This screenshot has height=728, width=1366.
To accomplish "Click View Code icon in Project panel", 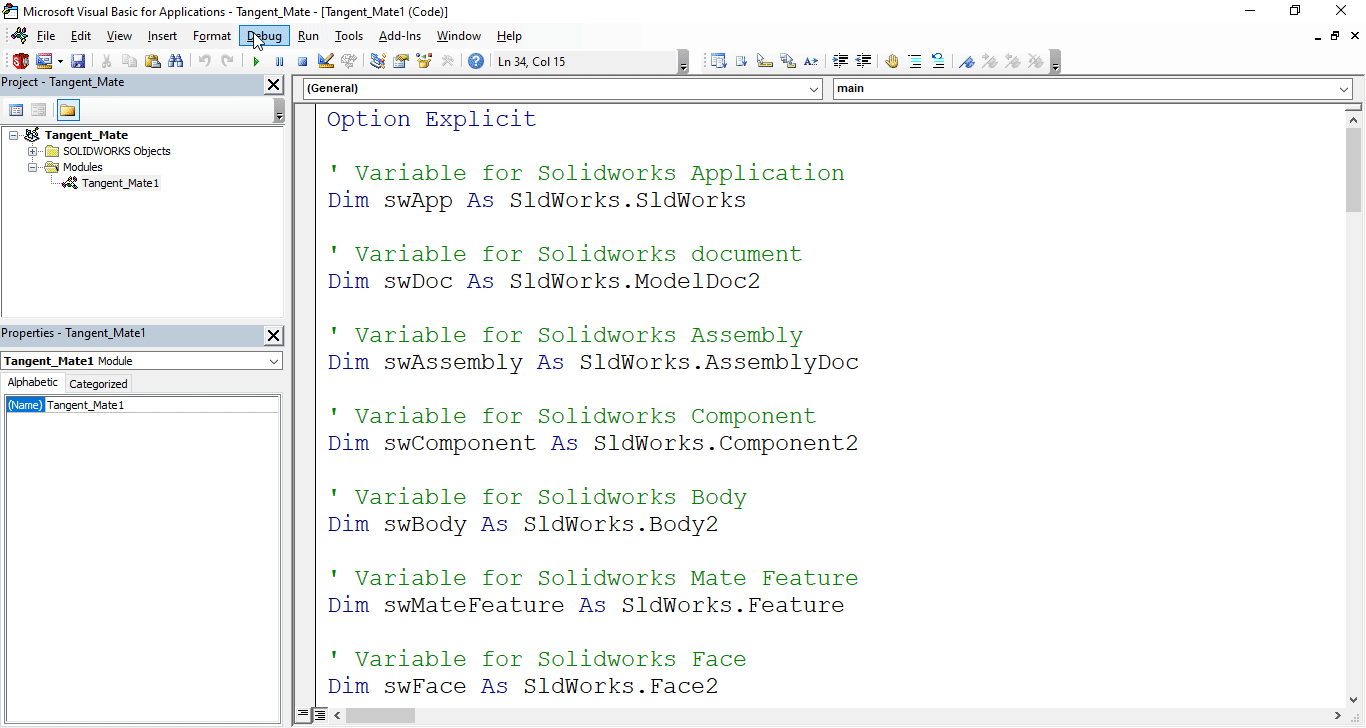I will tap(16, 110).
